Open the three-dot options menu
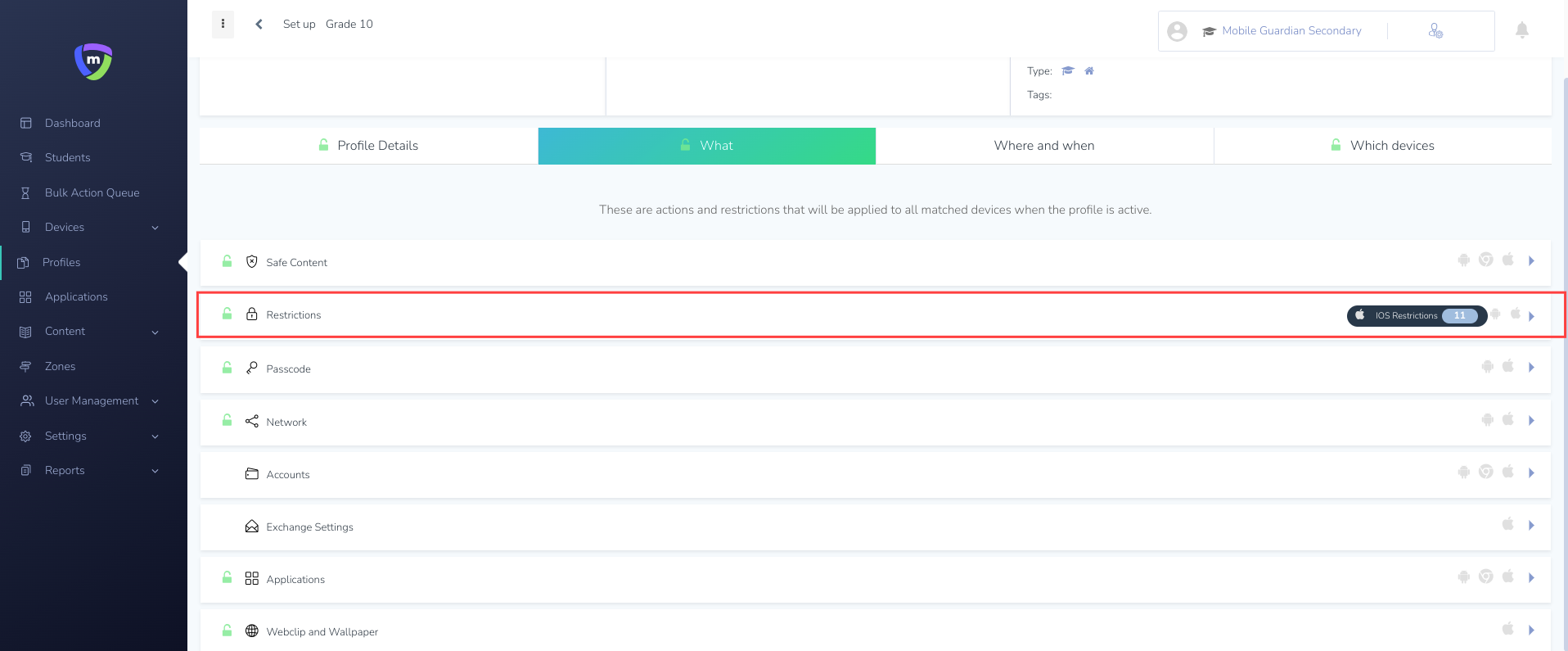This screenshot has width=1568, height=651. [x=223, y=24]
